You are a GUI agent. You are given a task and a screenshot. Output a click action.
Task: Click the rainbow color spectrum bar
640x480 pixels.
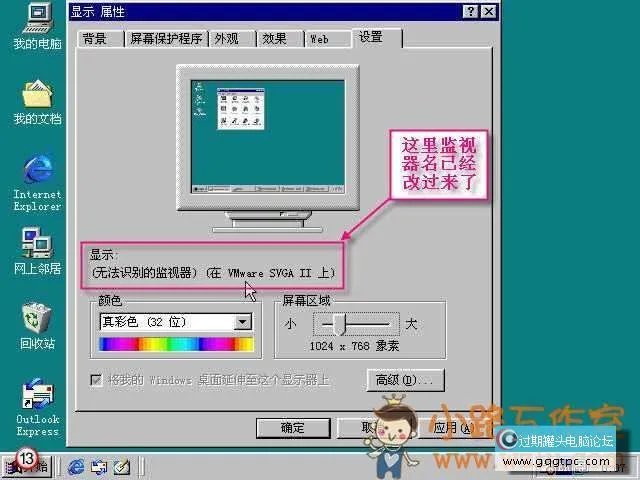(176, 344)
